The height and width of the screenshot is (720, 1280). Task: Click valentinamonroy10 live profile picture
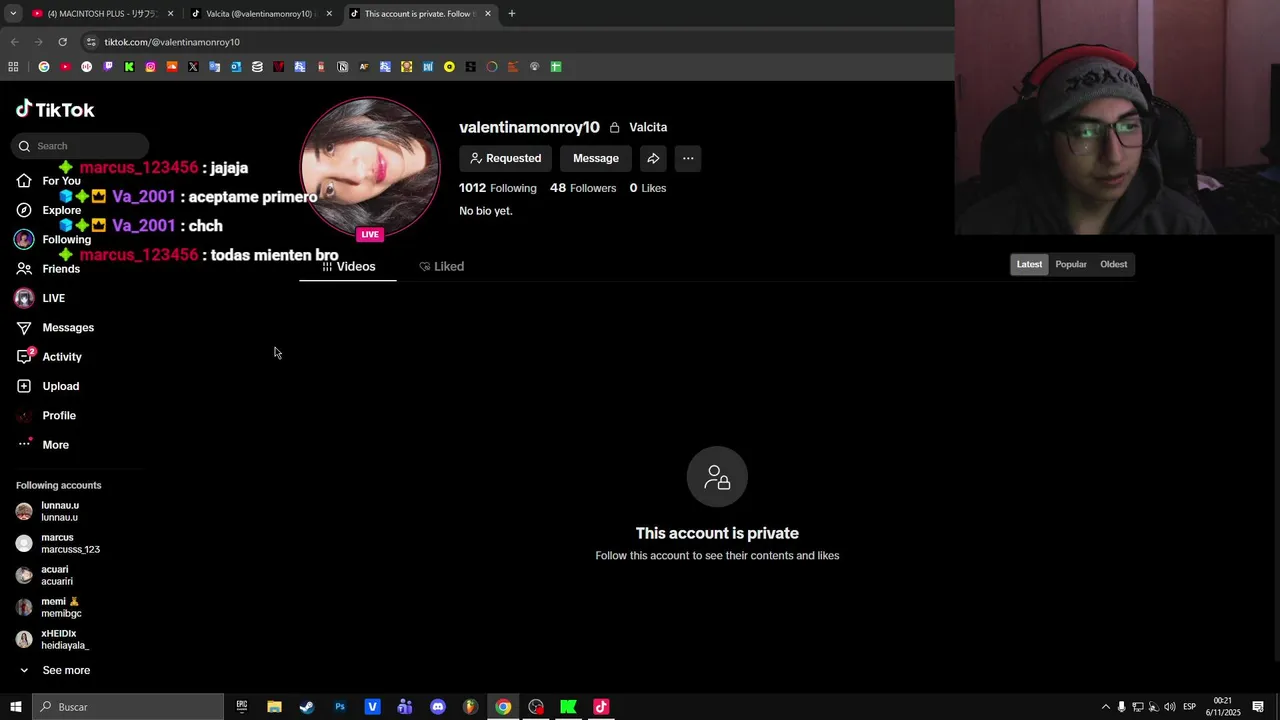click(370, 167)
